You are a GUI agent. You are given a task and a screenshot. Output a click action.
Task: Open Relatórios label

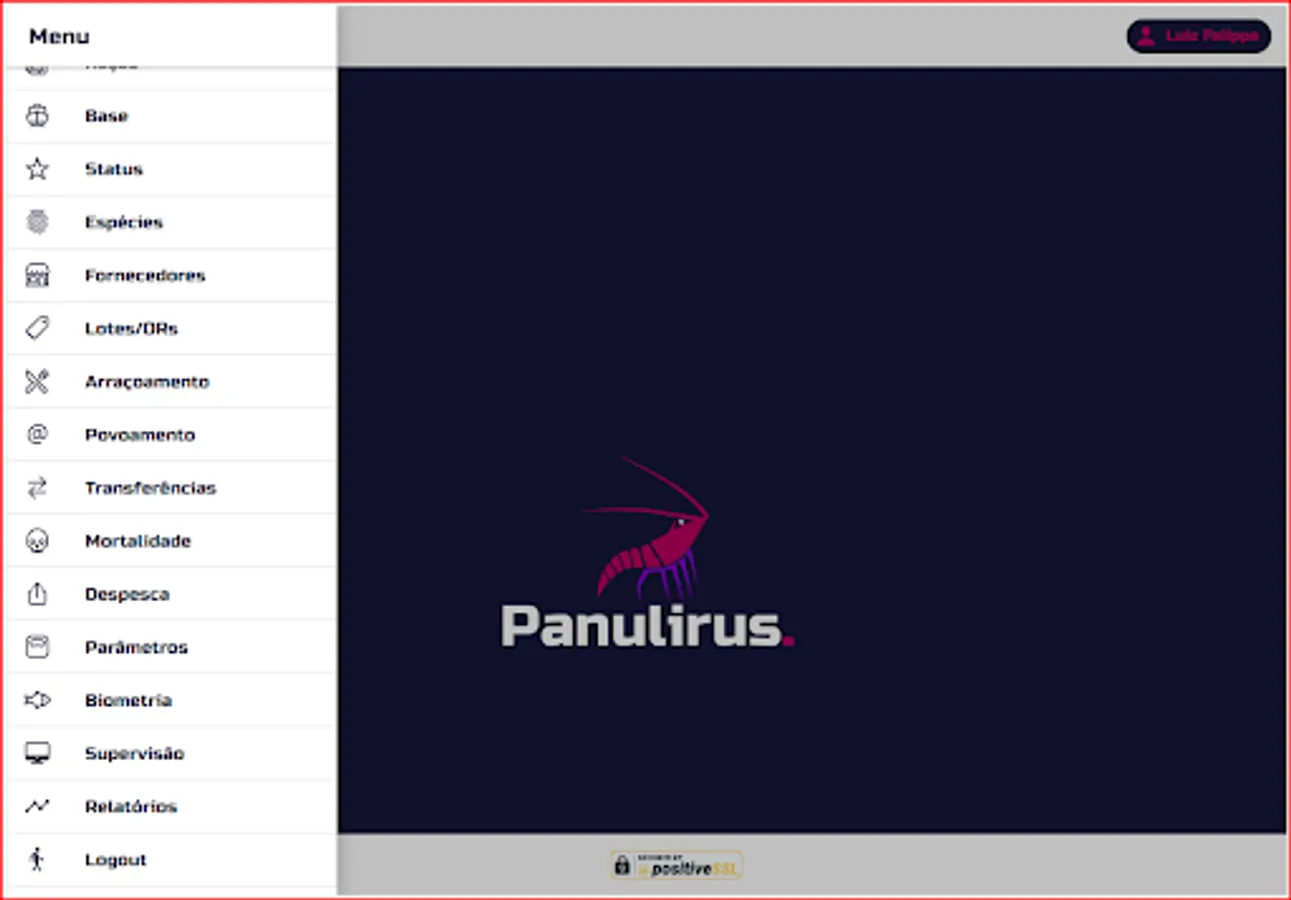131,807
